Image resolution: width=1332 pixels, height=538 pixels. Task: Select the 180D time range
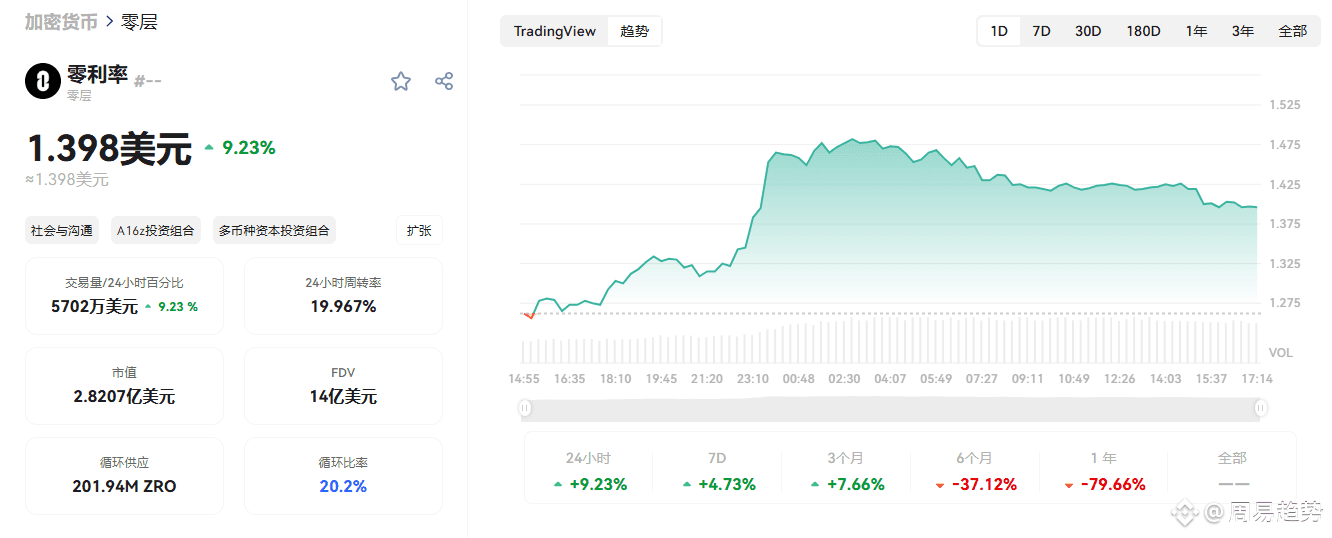[x=1143, y=31]
